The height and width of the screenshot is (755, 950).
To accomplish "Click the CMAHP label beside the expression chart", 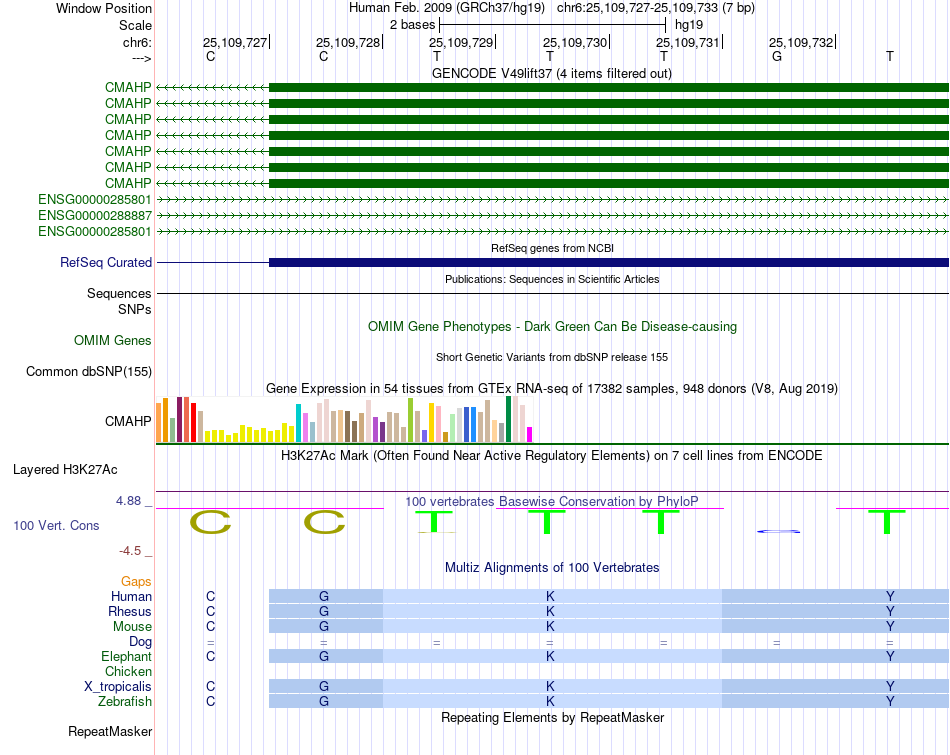I will click(128, 421).
